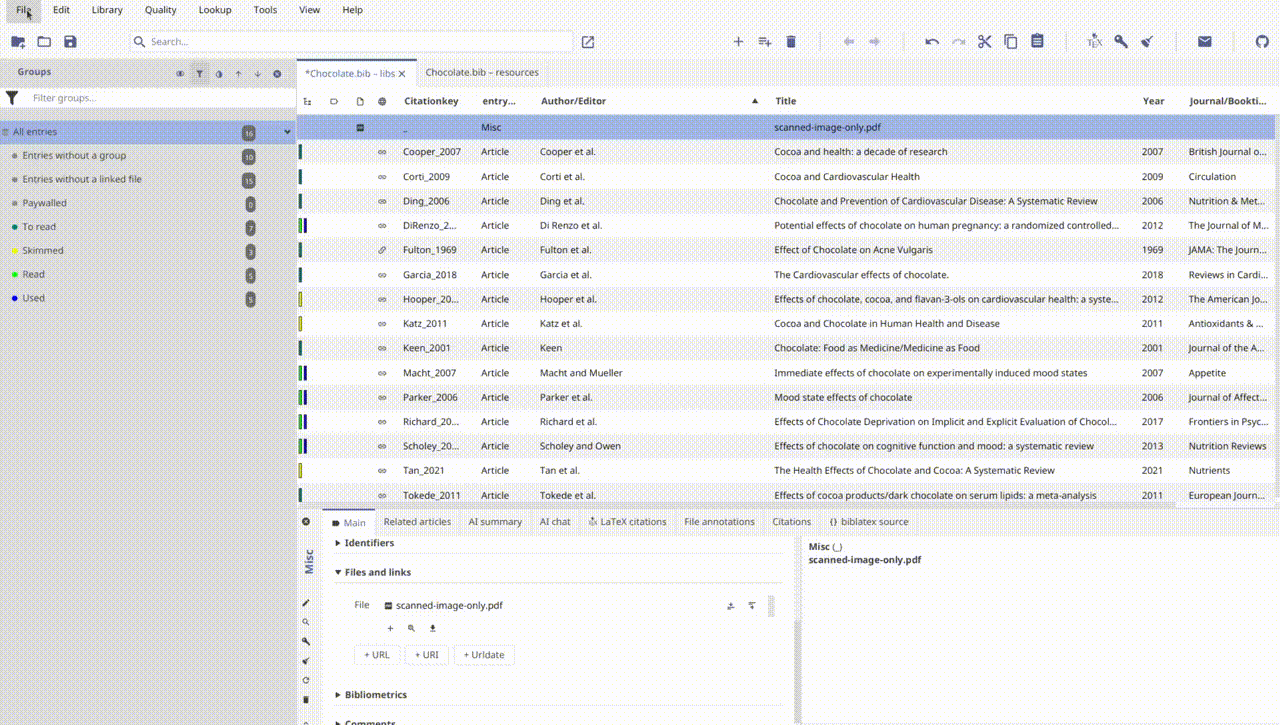
Task: Focus the Search field in the toolbar
Action: coord(350,42)
